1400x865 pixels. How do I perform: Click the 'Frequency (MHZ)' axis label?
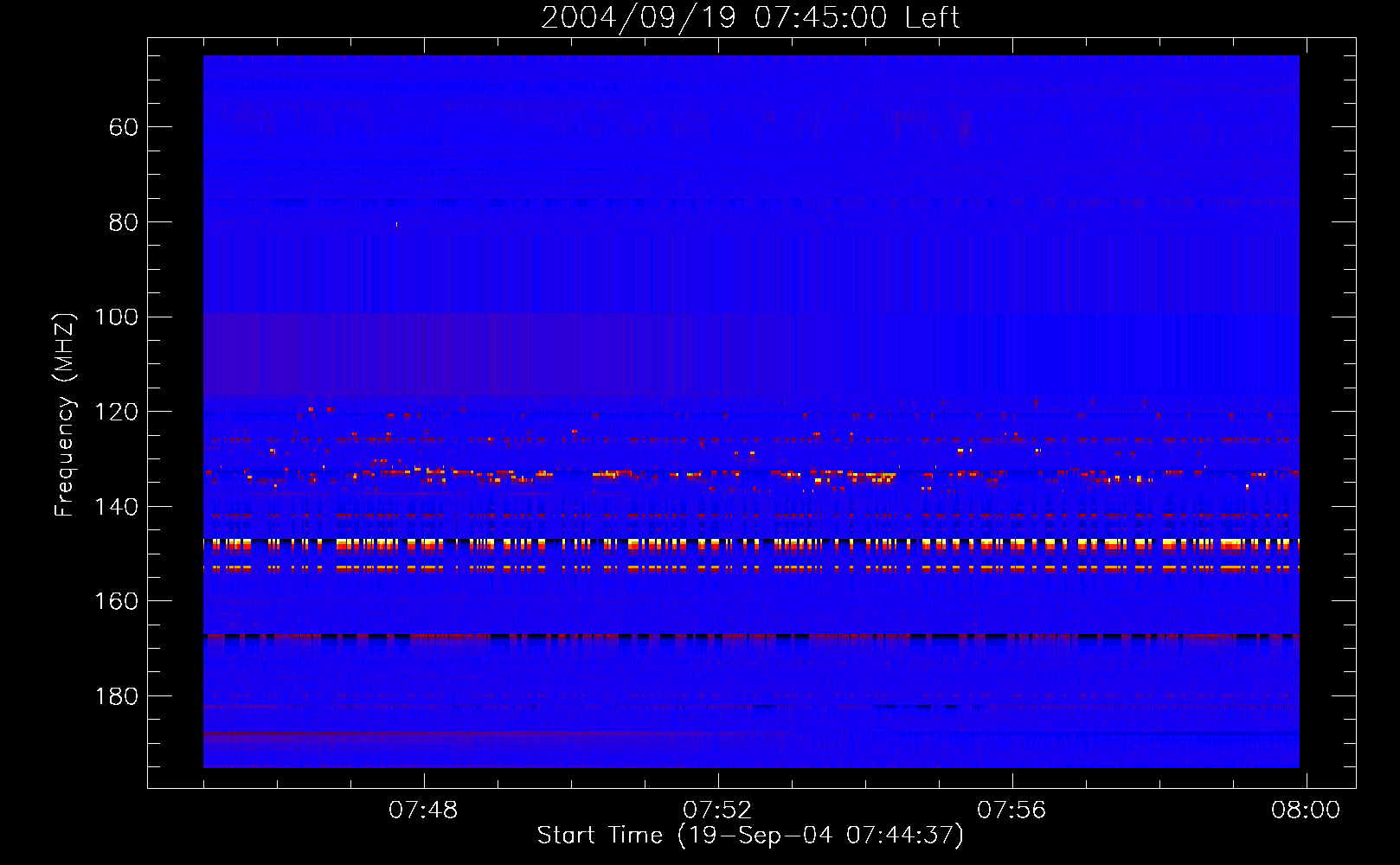(65, 414)
